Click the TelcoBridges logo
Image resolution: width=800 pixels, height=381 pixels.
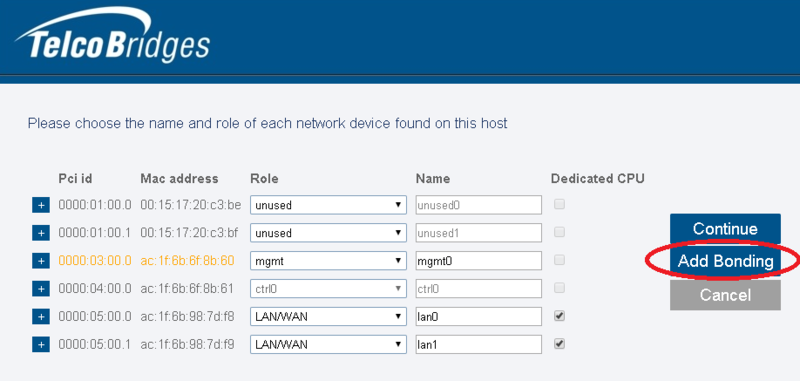[113, 35]
